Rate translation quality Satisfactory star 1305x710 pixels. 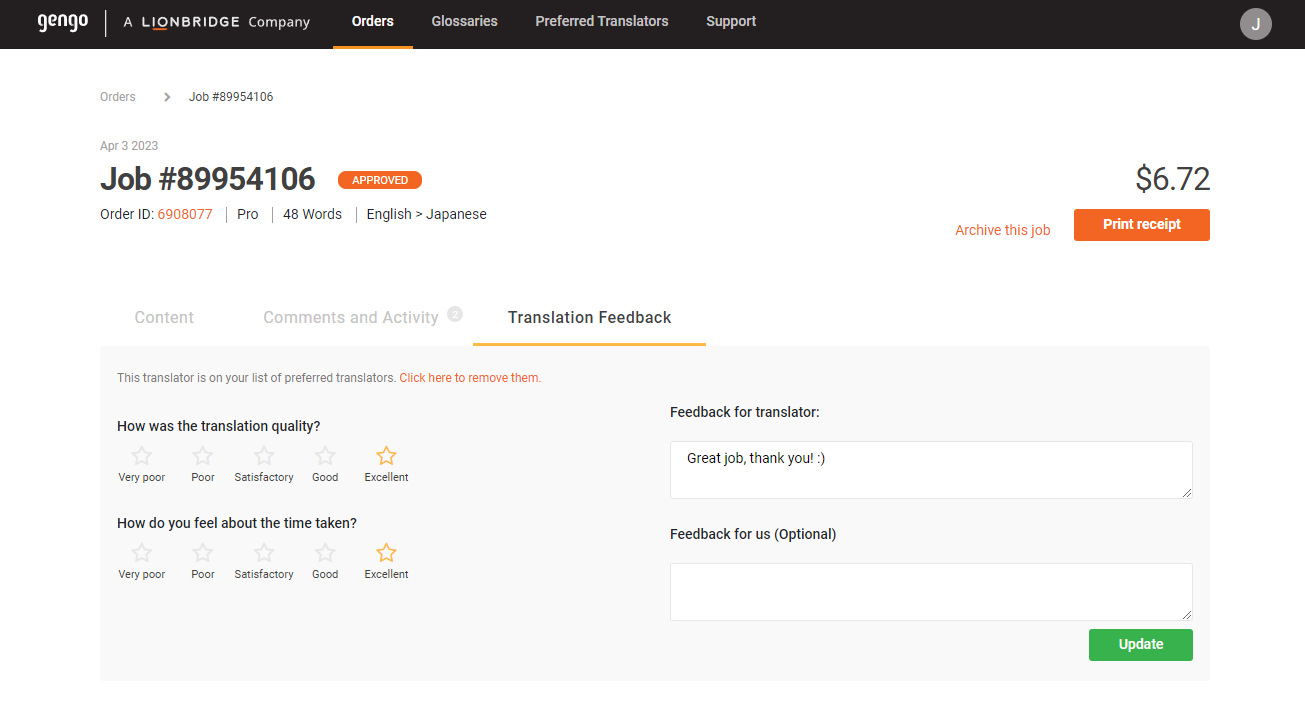tap(264, 456)
